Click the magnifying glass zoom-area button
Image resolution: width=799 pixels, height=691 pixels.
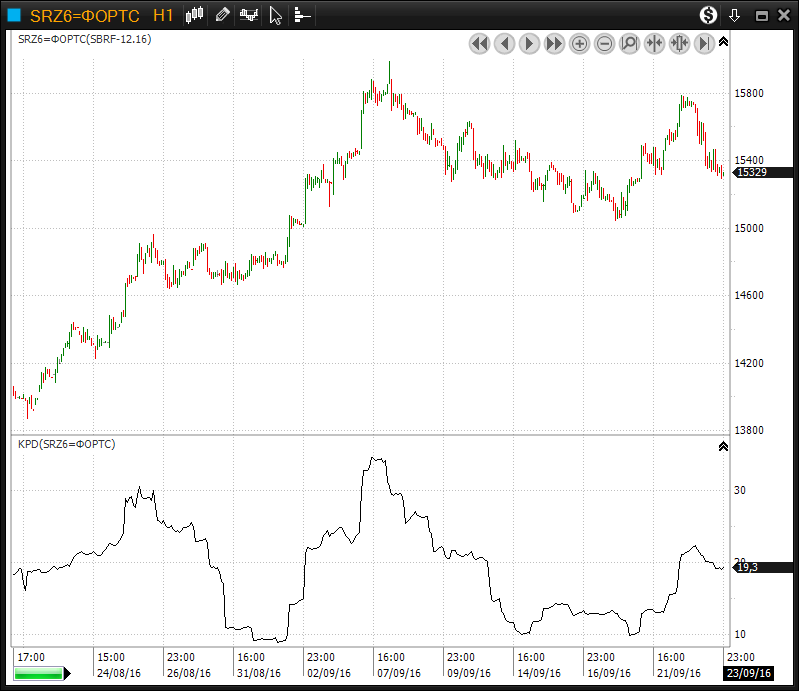click(629, 44)
